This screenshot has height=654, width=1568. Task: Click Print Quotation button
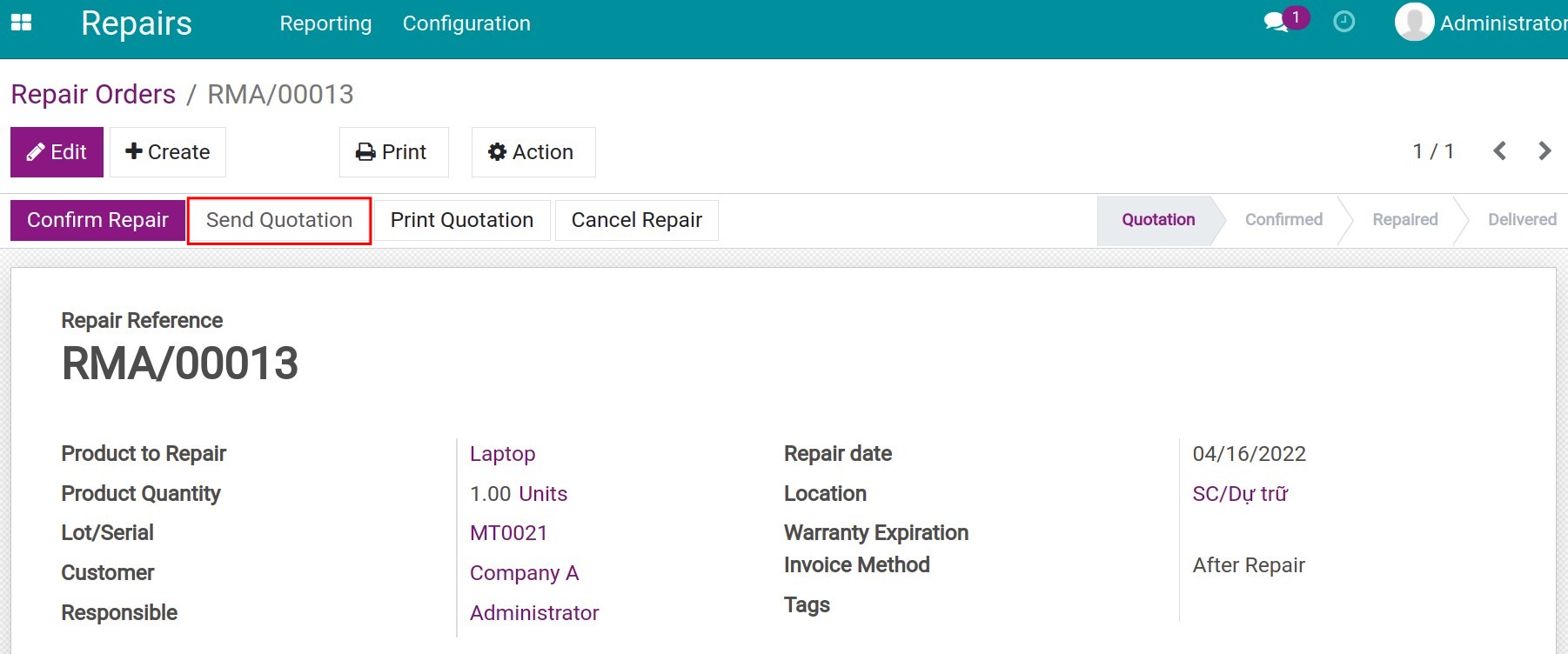coord(462,220)
